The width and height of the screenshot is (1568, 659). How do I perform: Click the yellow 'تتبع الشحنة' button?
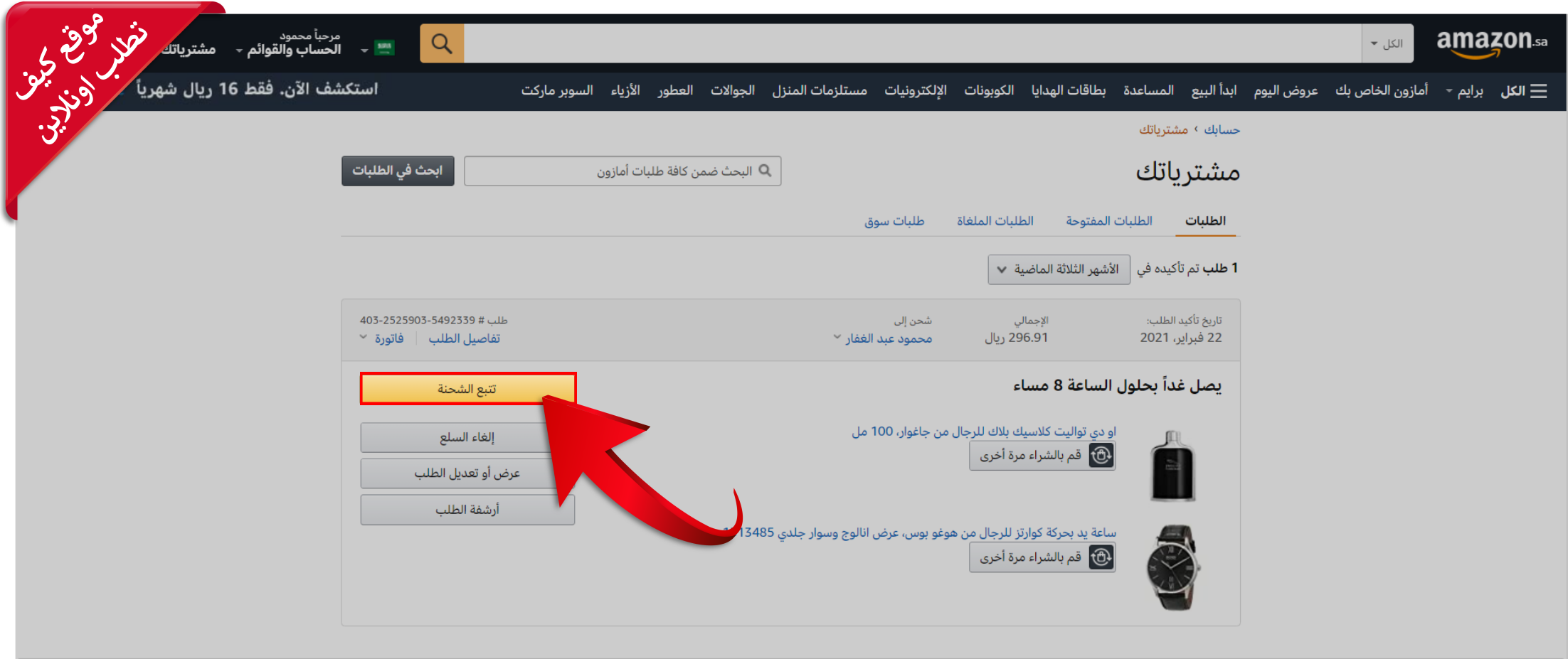tap(467, 389)
